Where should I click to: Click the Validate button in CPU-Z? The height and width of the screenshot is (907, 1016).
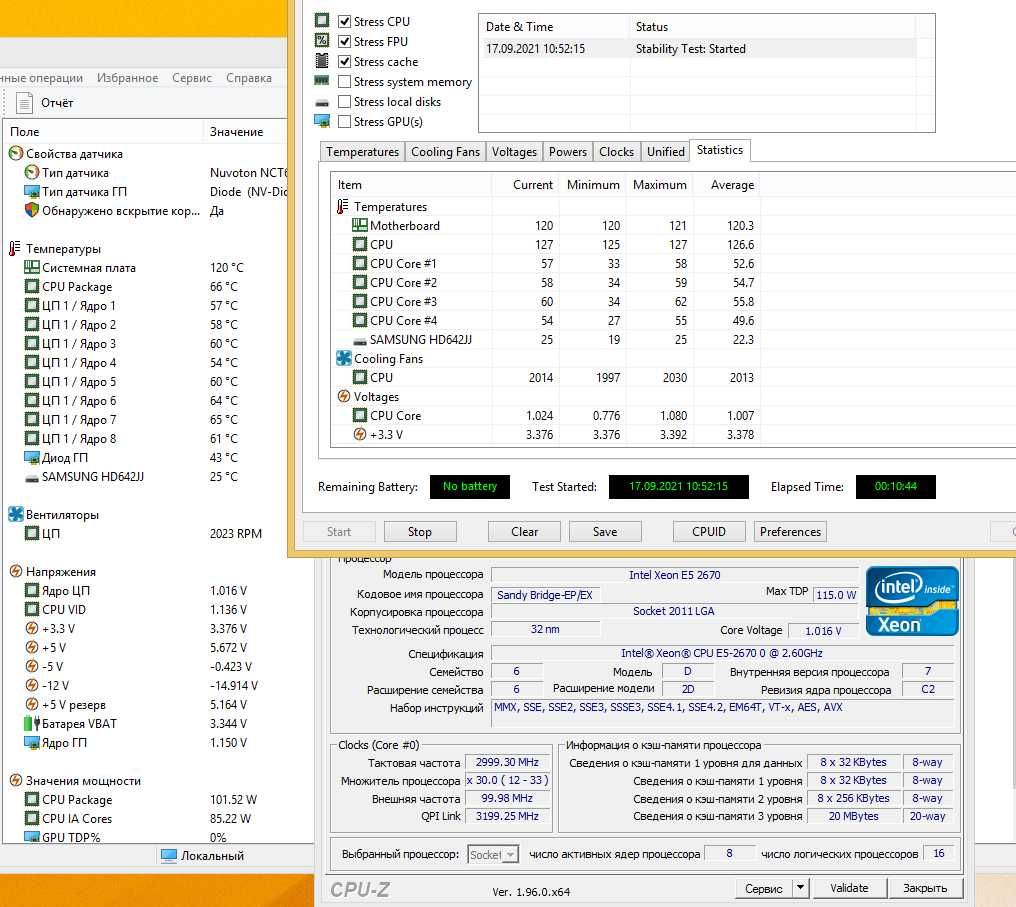[849, 888]
